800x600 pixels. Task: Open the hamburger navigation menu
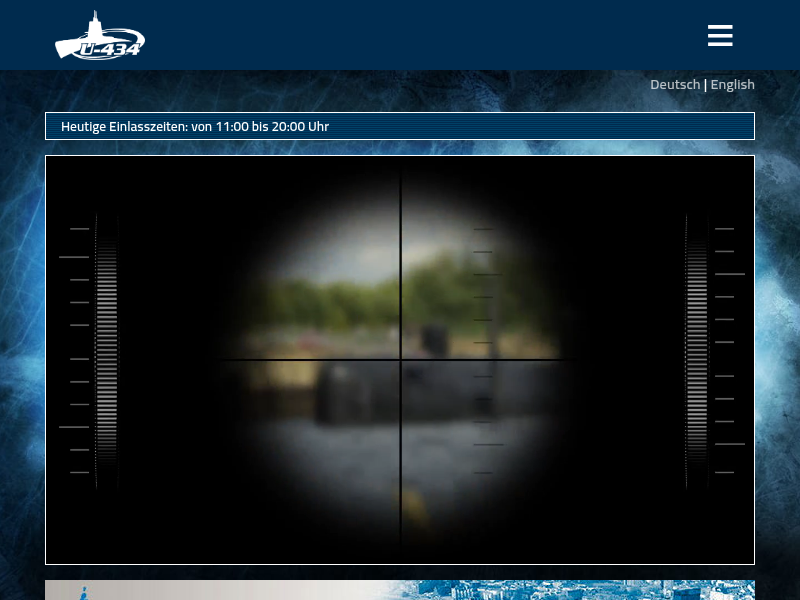(720, 36)
